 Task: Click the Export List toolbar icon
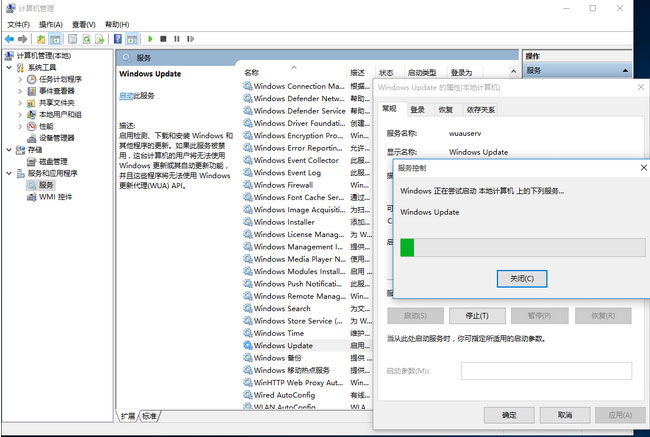pos(99,39)
